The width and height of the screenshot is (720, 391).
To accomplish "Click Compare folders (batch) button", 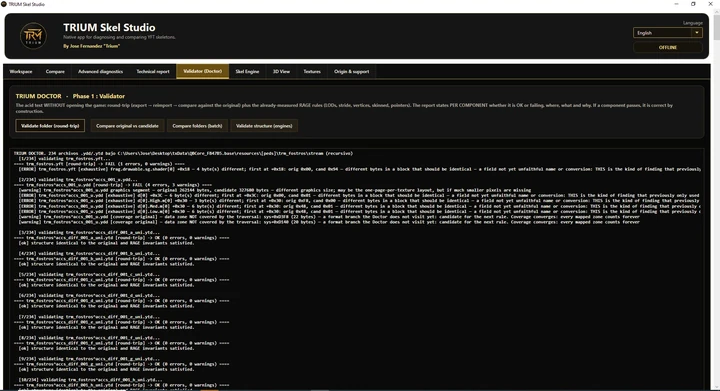I will 197,126.
